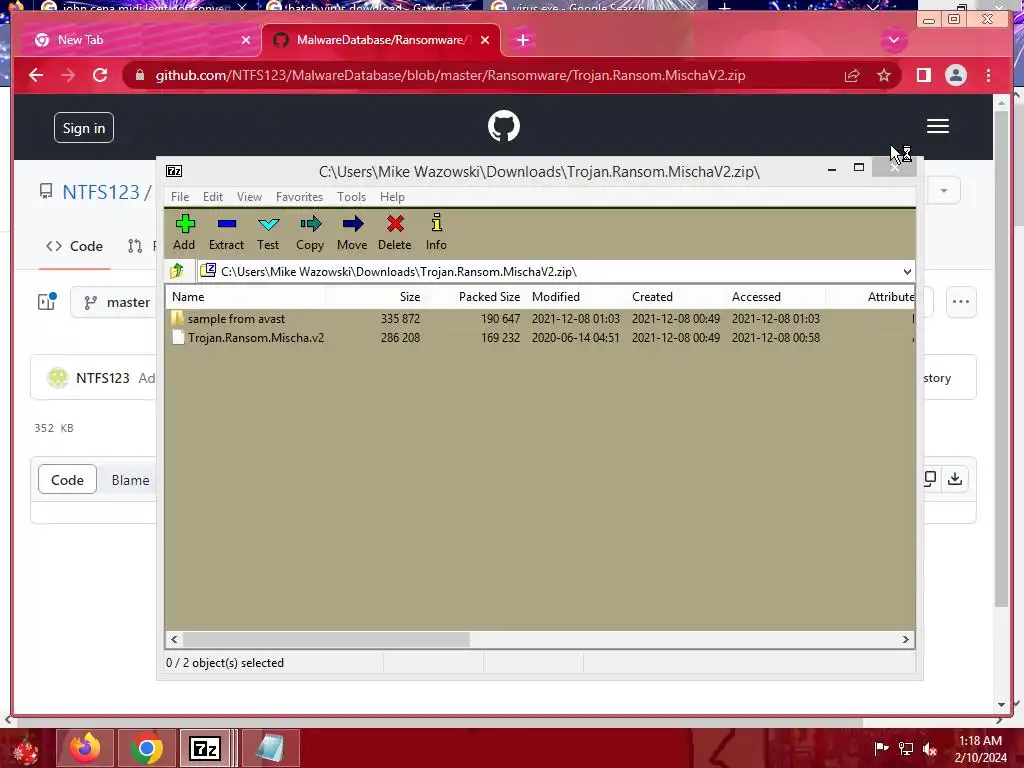
Task: Sort by Accessed column header
Action: pos(776,296)
